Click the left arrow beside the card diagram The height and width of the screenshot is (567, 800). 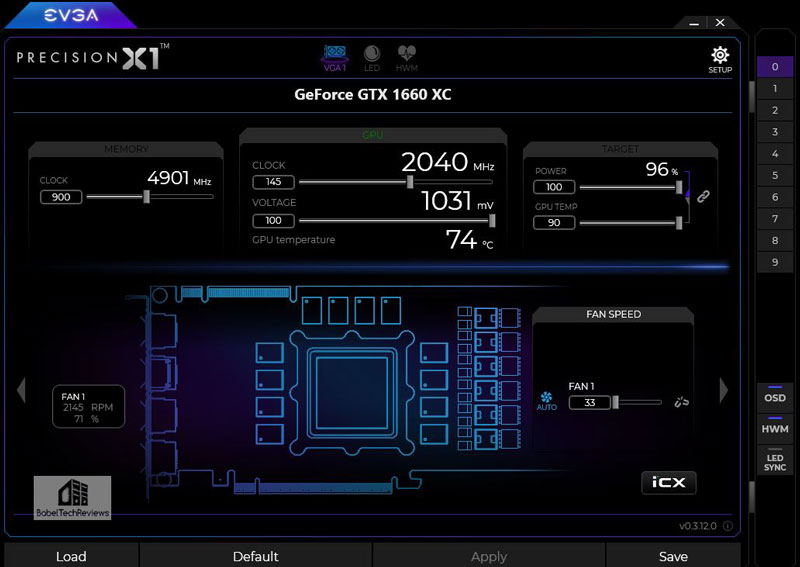pyautogui.click(x=21, y=390)
